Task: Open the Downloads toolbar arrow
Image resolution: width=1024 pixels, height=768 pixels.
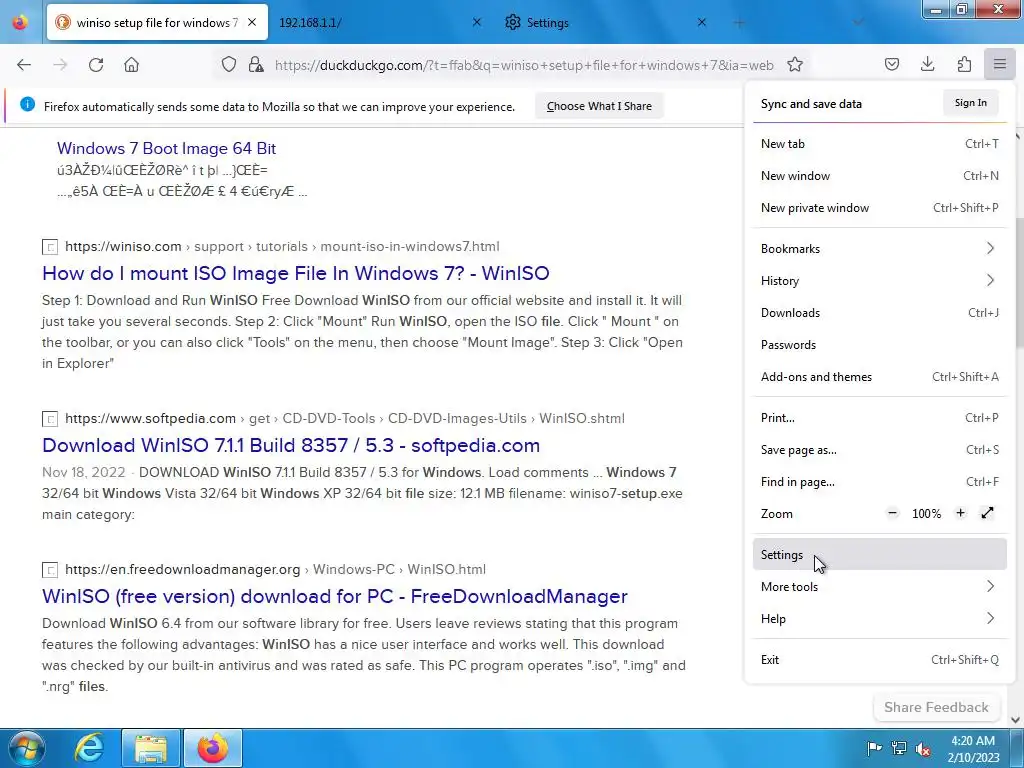Action: pyautogui.click(x=927, y=65)
